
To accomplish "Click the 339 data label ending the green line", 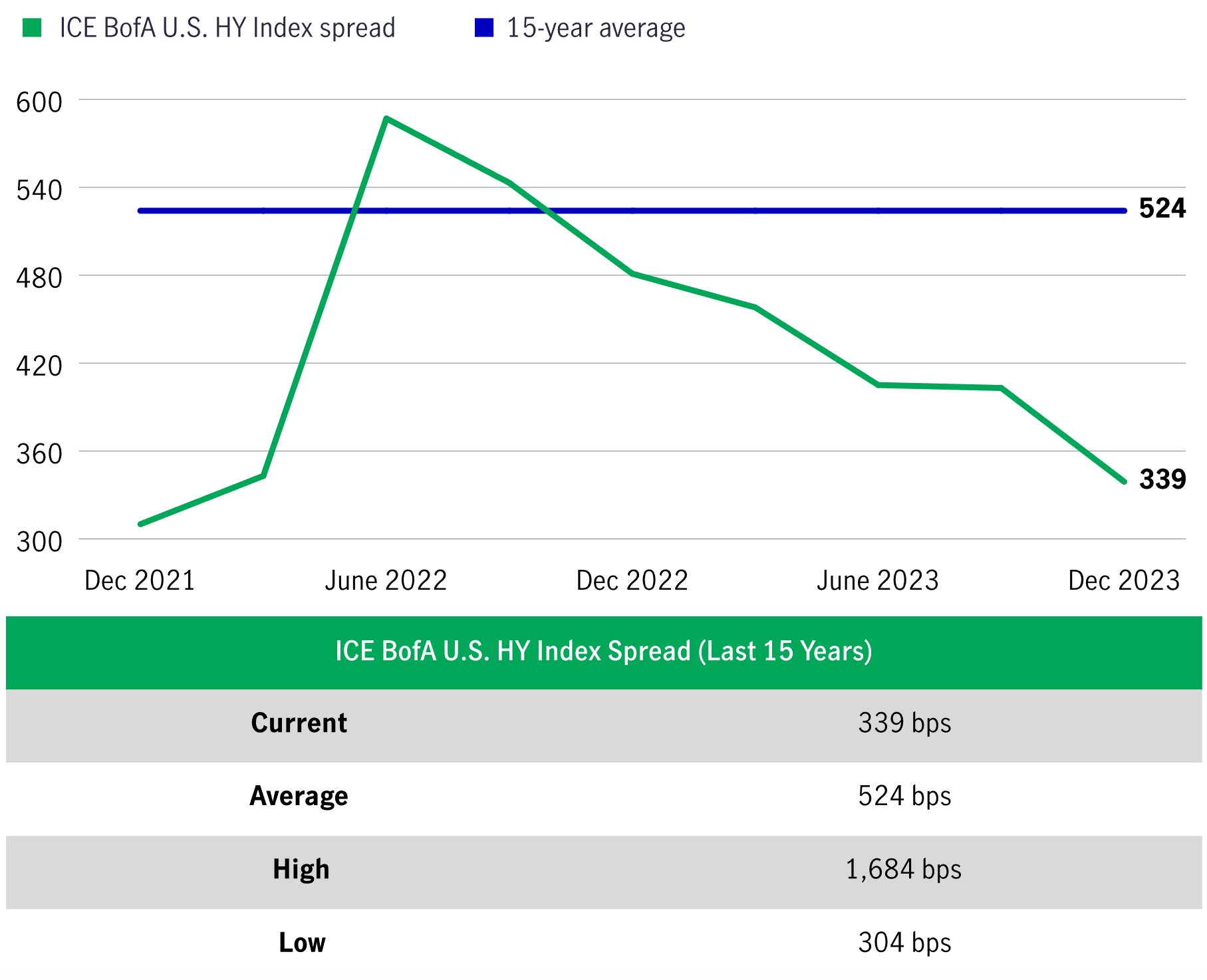I will [x=1162, y=479].
